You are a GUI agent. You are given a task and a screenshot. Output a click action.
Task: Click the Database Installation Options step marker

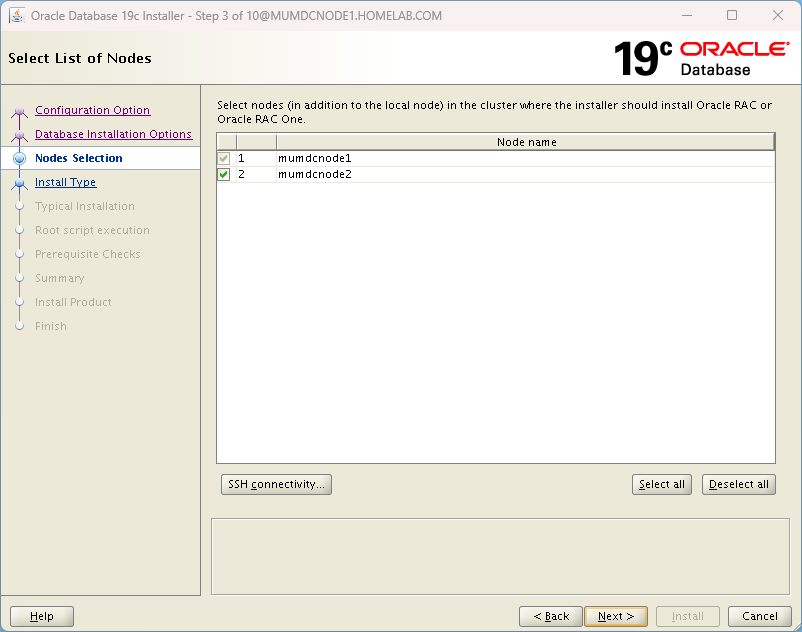(x=19, y=136)
